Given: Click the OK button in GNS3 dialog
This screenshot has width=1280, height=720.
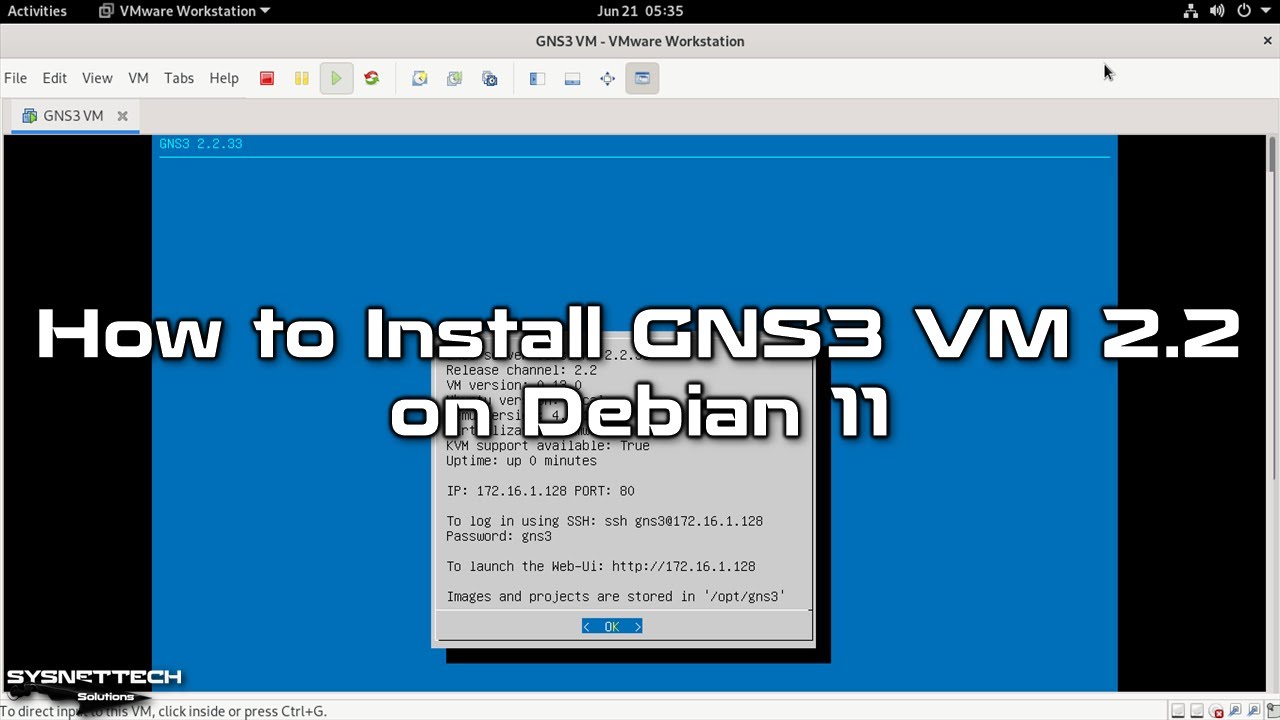Looking at the screenshot, I should click(x=612, y=627).
